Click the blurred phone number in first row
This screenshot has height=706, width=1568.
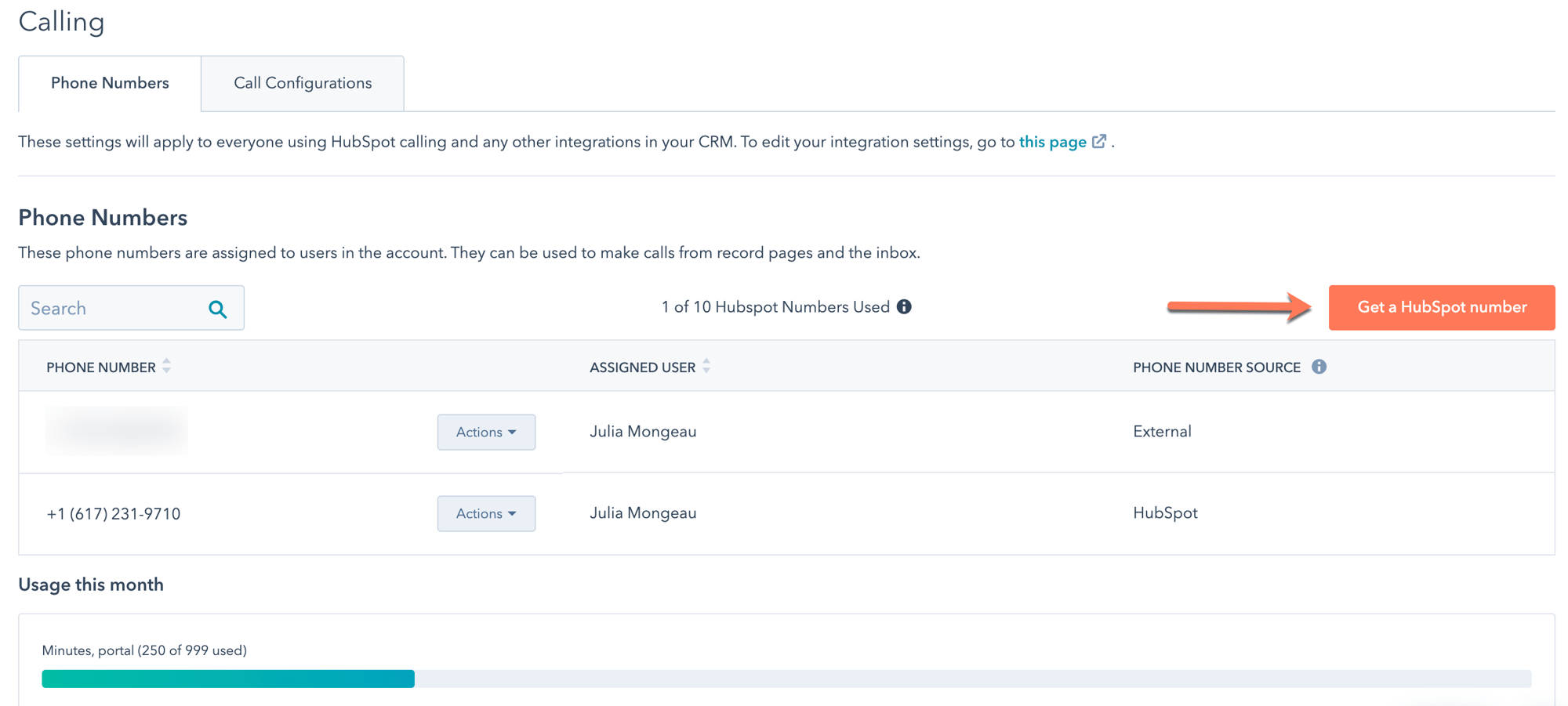pos(117,430)
